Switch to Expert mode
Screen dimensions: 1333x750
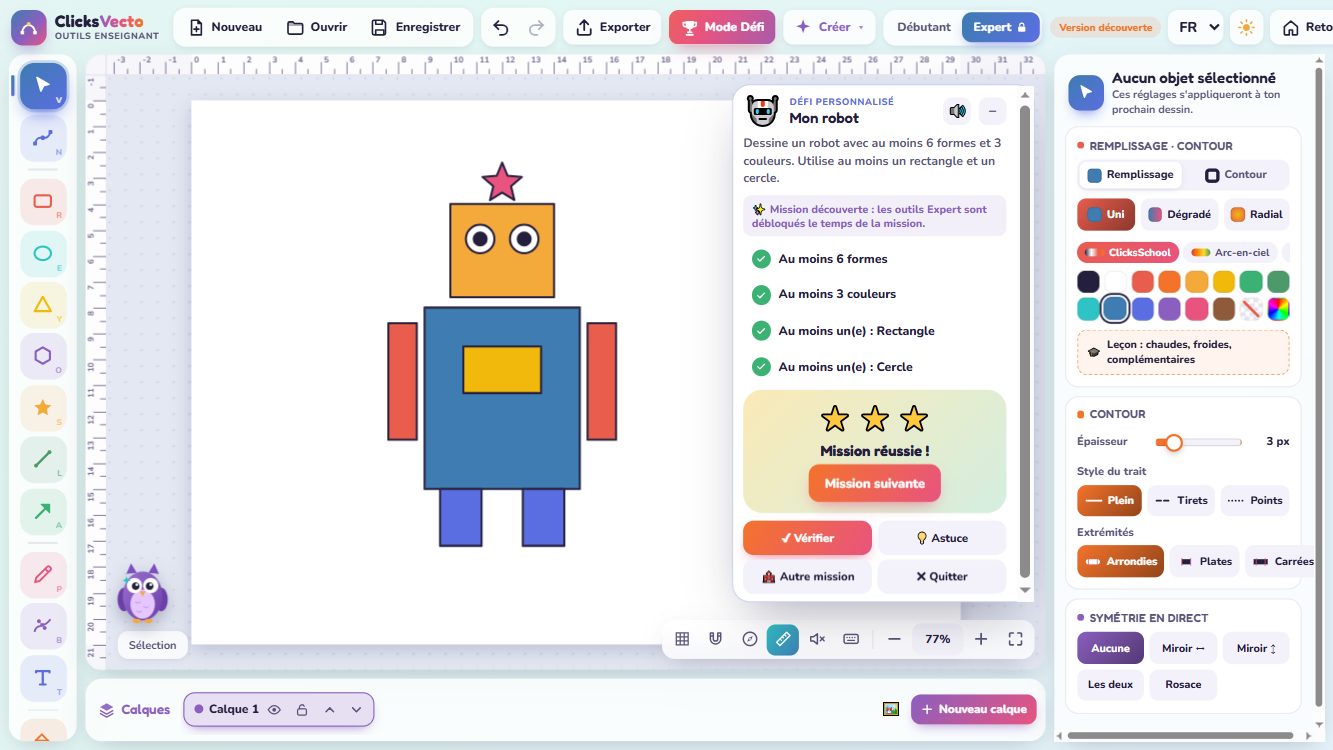point(1000,27)
